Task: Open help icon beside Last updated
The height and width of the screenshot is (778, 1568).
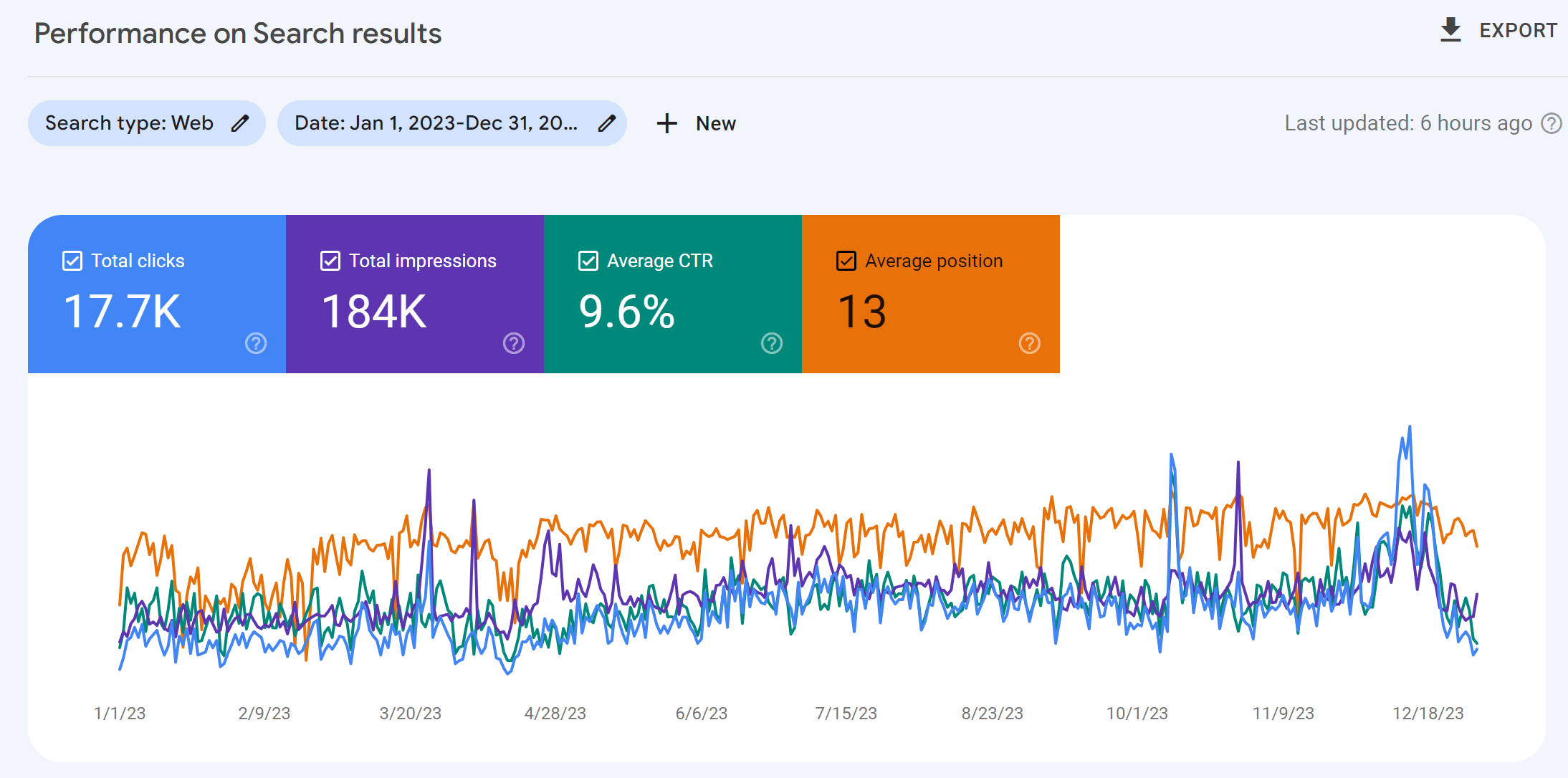Action: (1552, 123)
